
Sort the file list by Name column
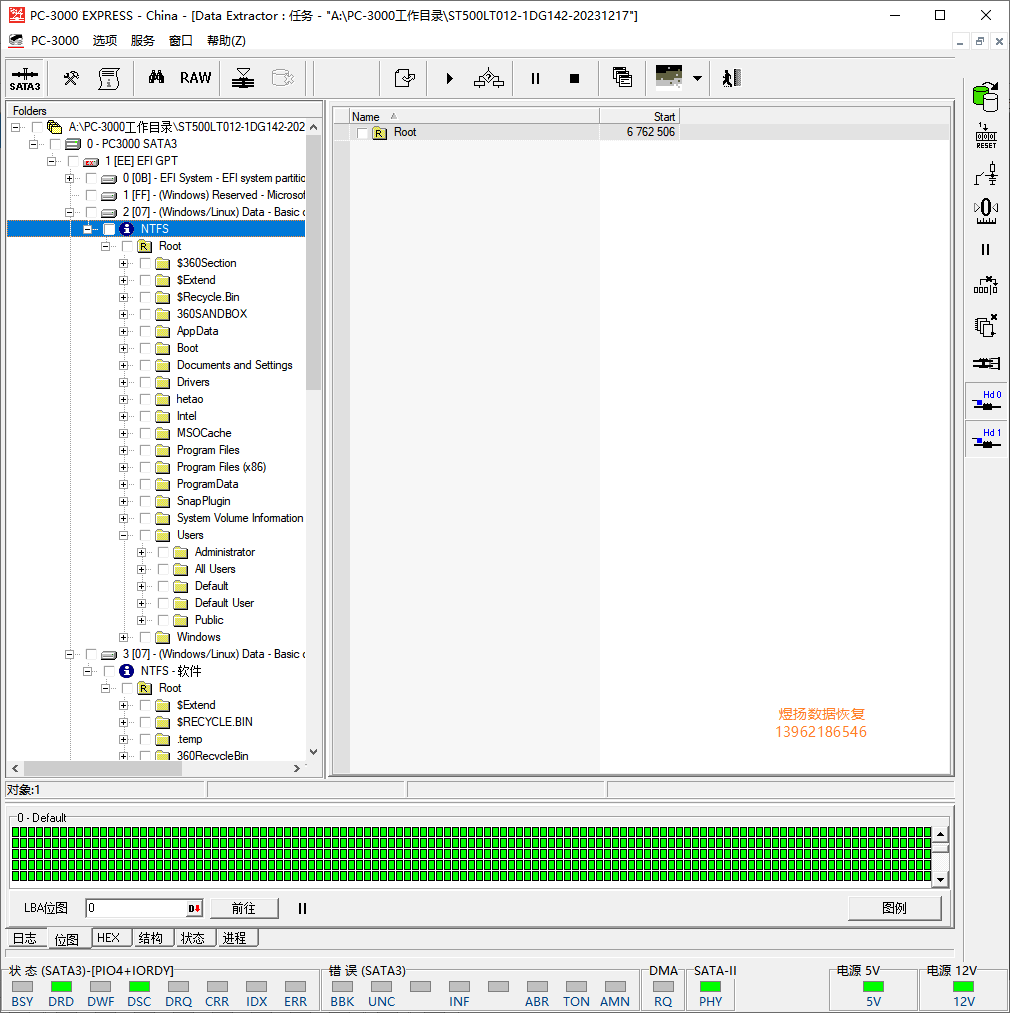tap(474, 117)
